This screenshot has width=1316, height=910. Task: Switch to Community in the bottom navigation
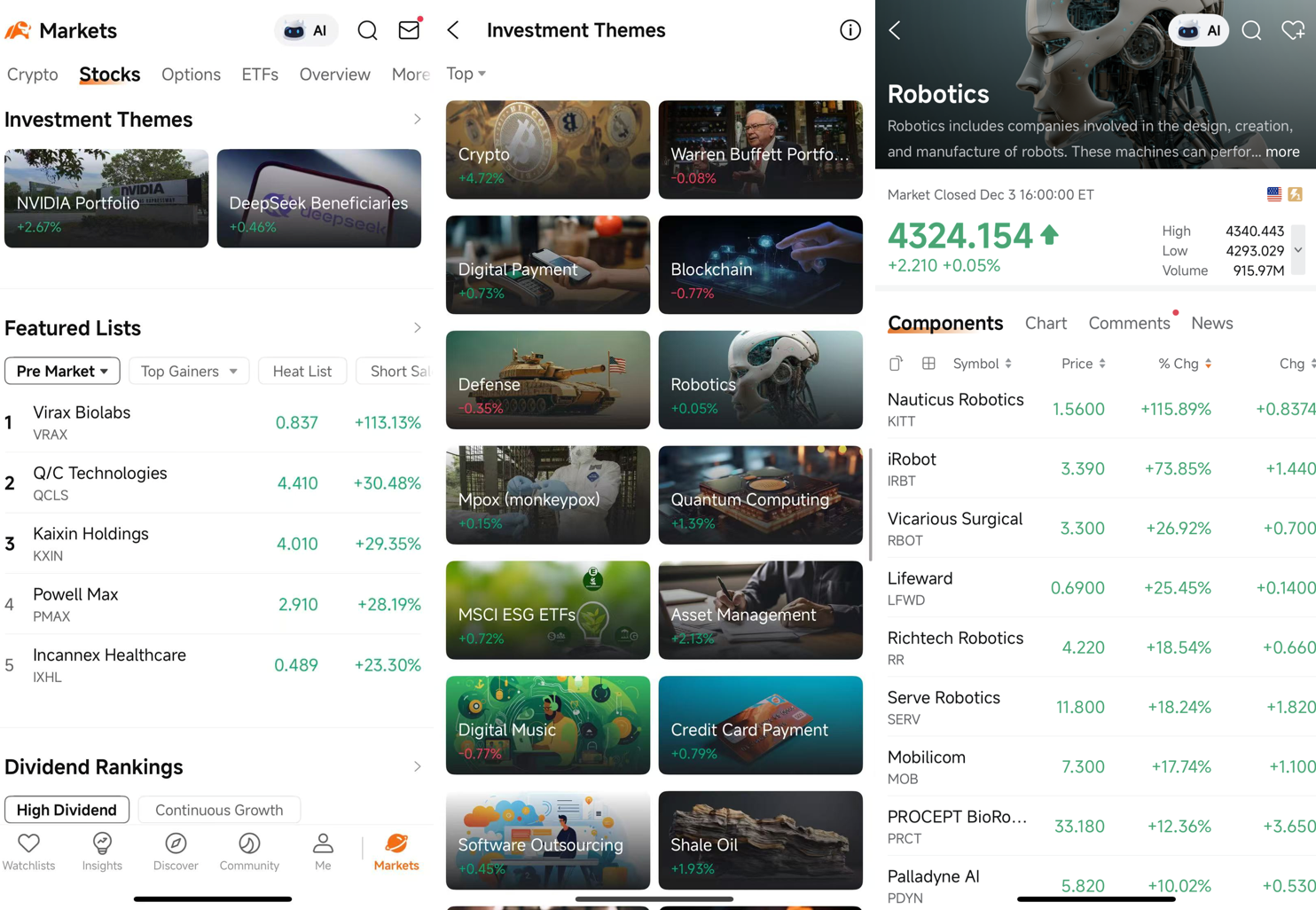tap(249, 851)
